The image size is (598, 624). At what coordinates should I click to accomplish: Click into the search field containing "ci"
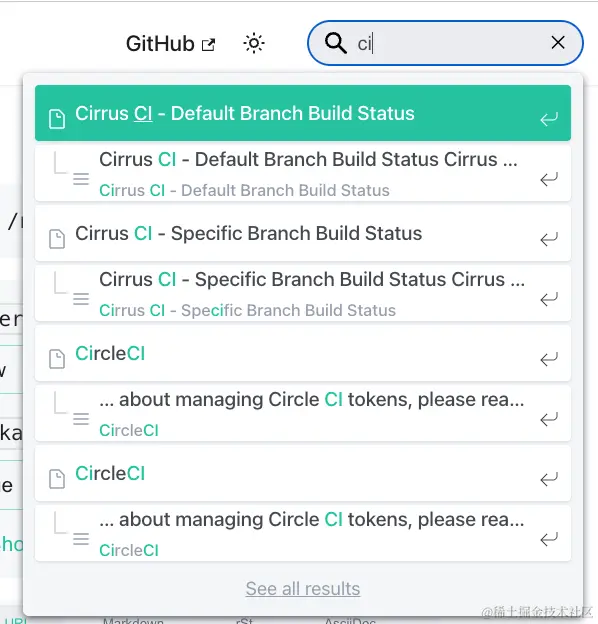[x=445, y=43]
